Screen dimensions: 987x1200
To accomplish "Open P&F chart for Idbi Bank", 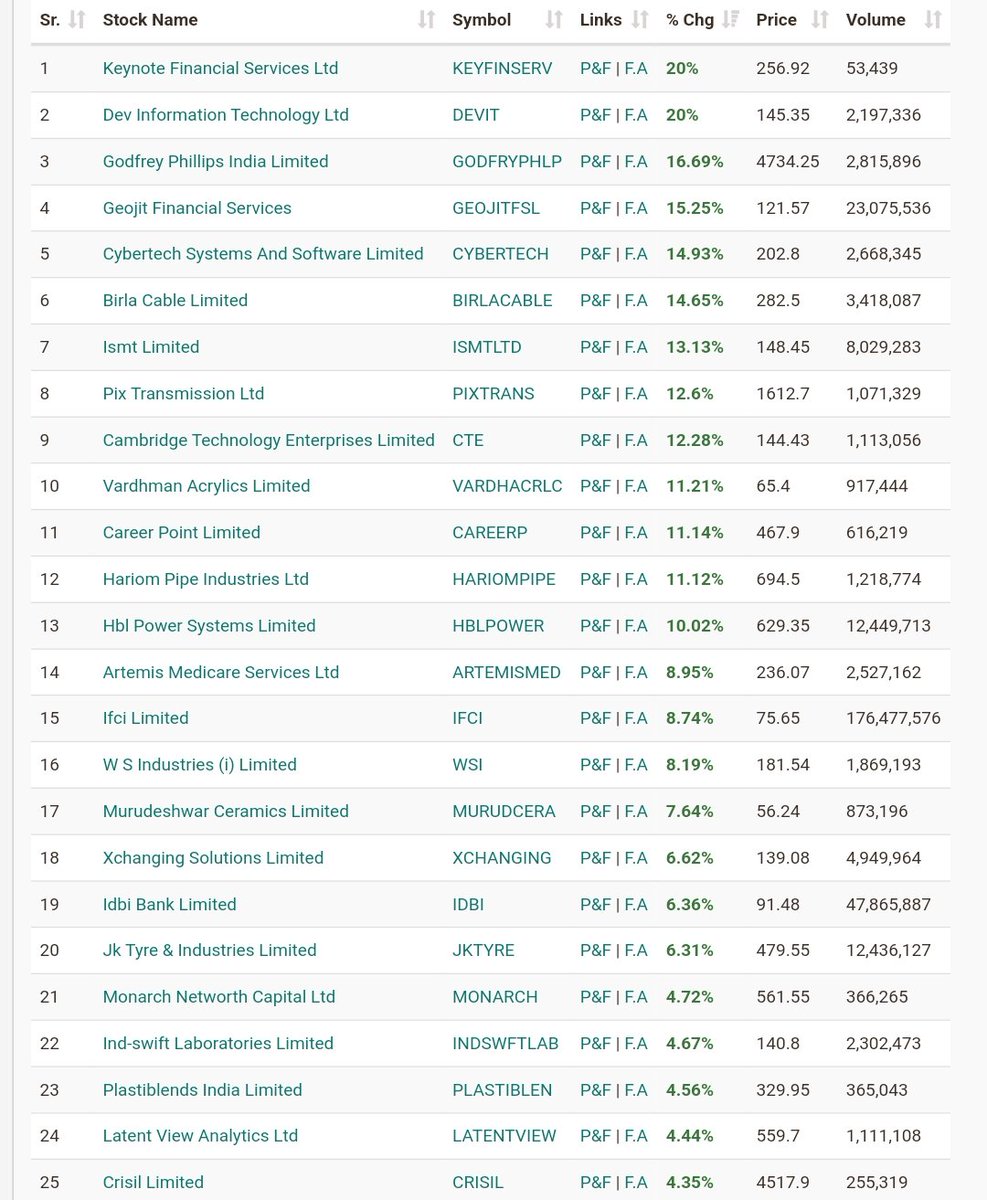I will [595, 904].
